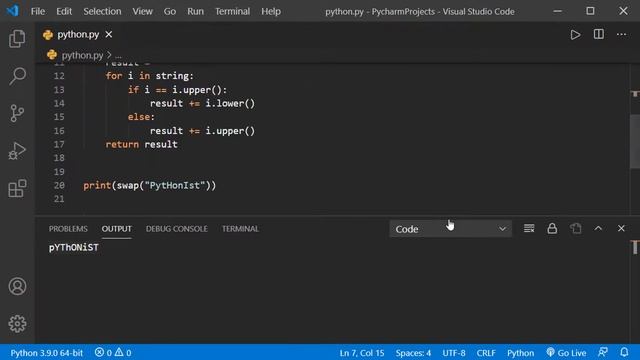Open the Extensions view
Viewport: 640px width, 360px height.
(17, 188)
